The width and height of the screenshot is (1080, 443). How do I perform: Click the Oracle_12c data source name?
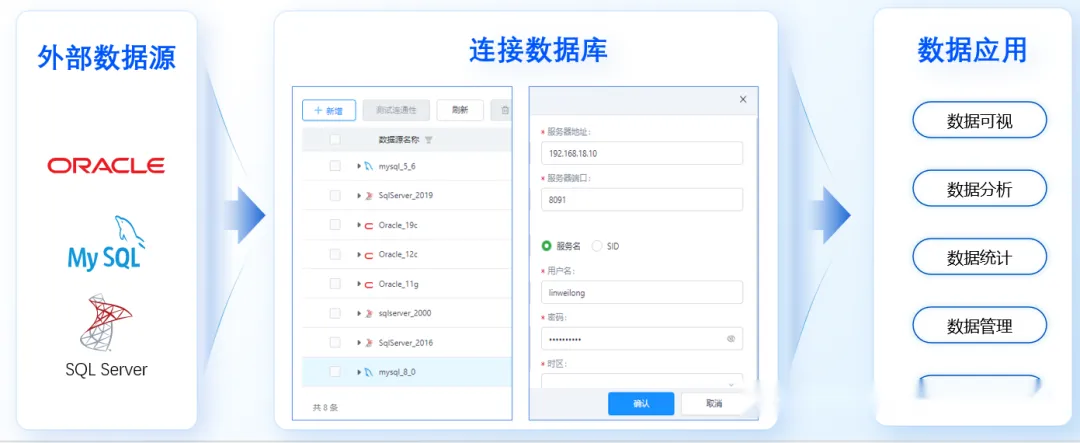(398, 255)
